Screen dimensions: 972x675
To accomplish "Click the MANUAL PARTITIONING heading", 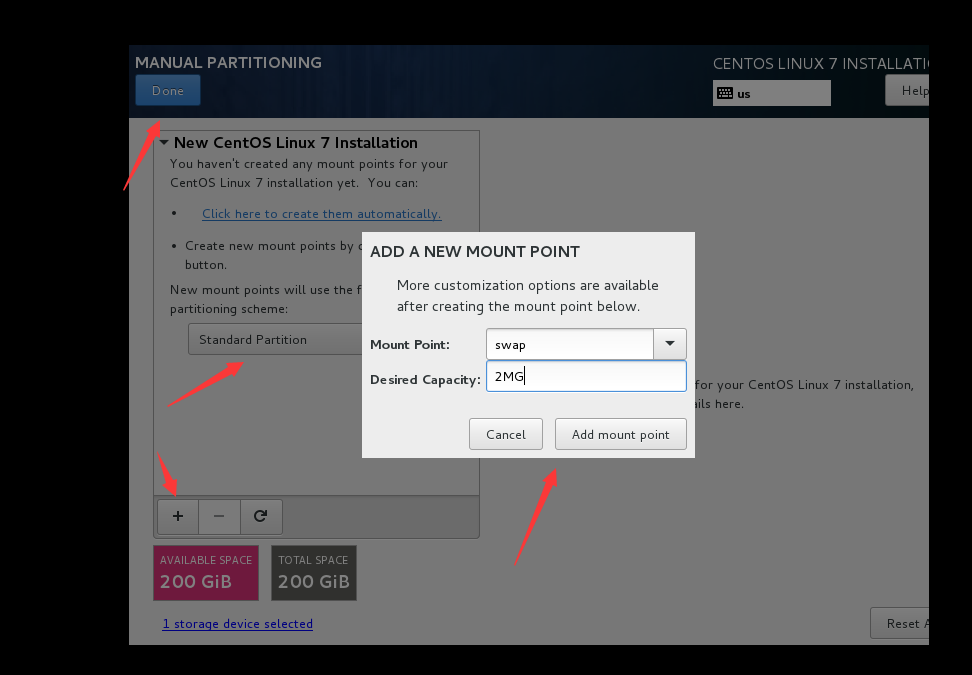I will pyautogui.click(x=228, y=63).
